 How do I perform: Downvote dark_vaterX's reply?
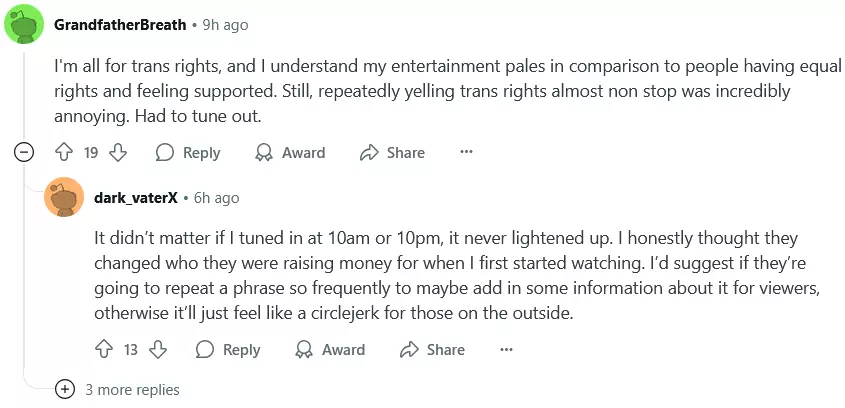point(158,350)
